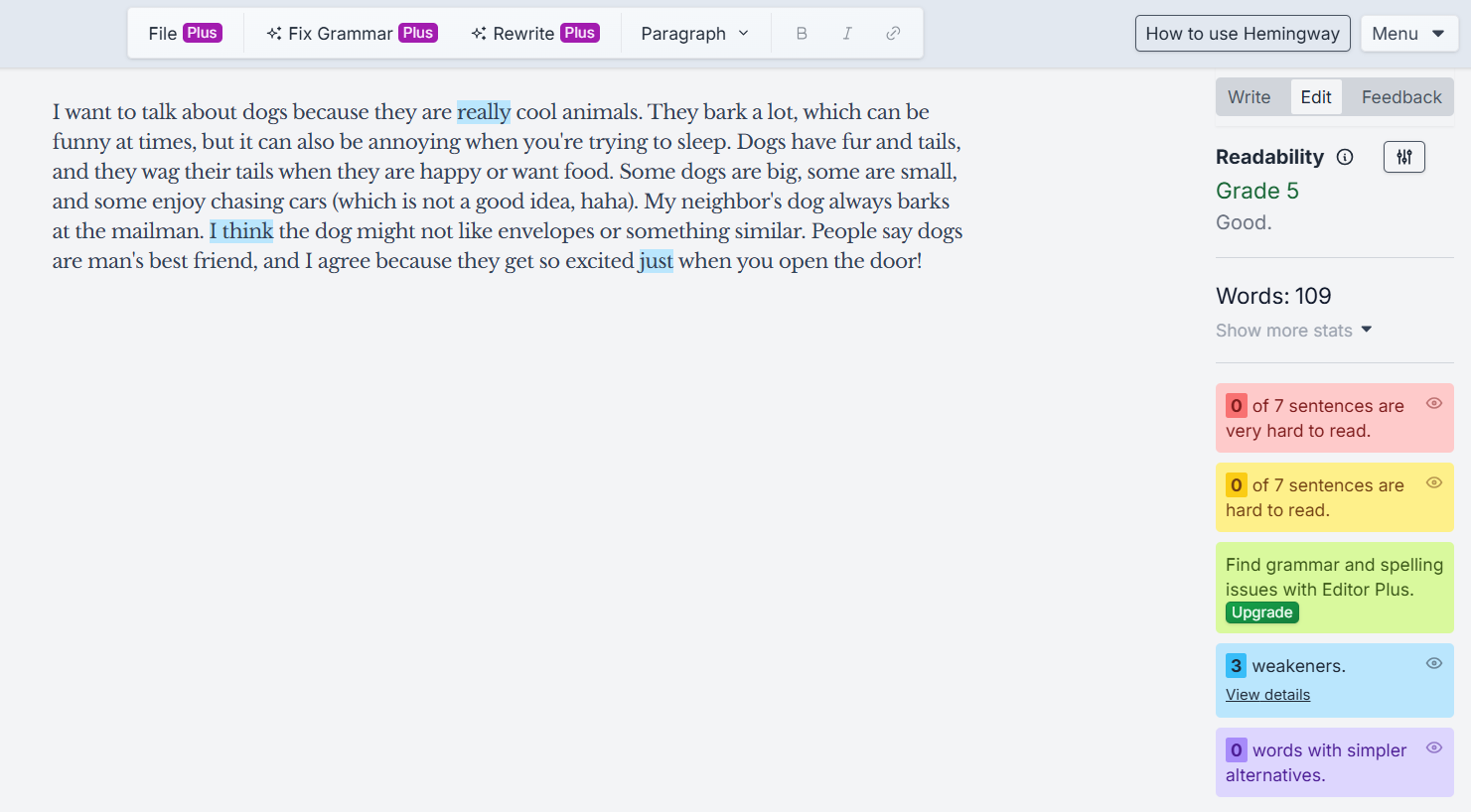Toggle visibility of very hard sentences highlights
Screen dimensions: 1471x812
tap(1433, 402)
